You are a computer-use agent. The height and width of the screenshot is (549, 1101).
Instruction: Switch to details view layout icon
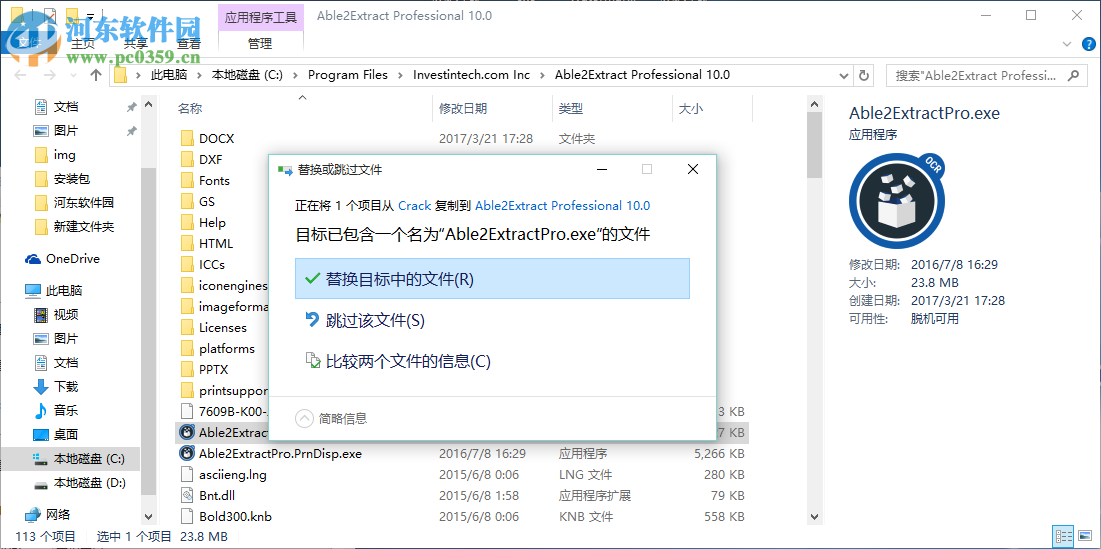tap(1063, 536)
